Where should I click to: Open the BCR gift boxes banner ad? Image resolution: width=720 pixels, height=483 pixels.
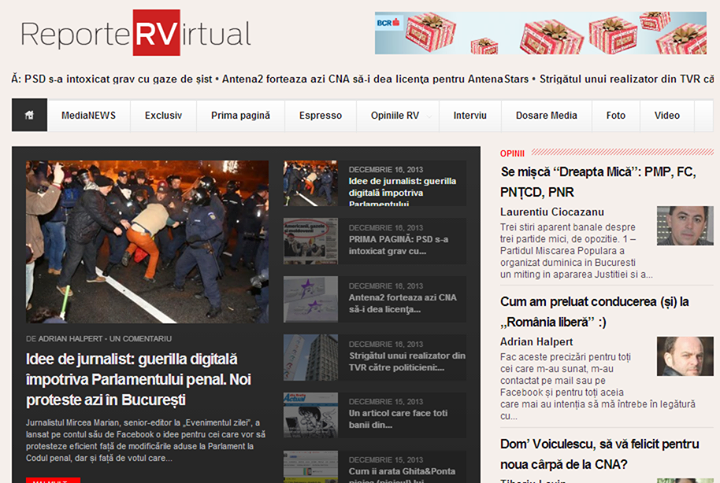coord(540,33)
